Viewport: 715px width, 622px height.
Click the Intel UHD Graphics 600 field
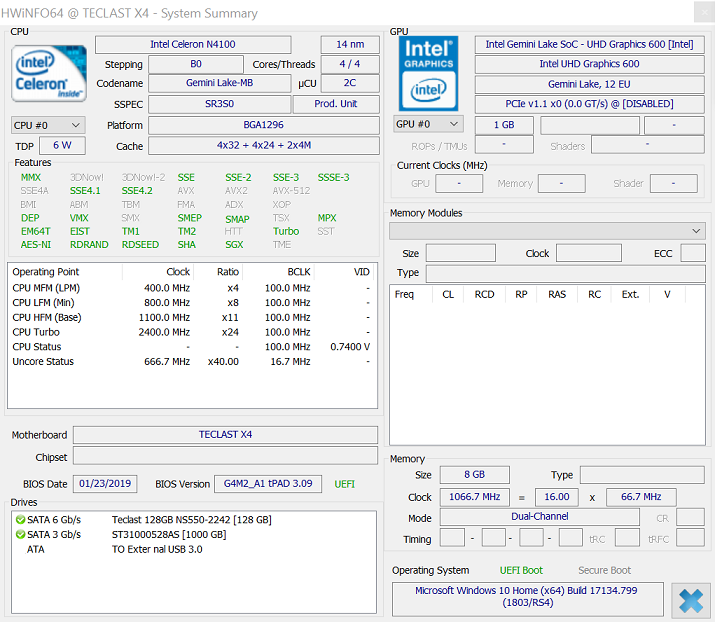[x=589, y=64]
